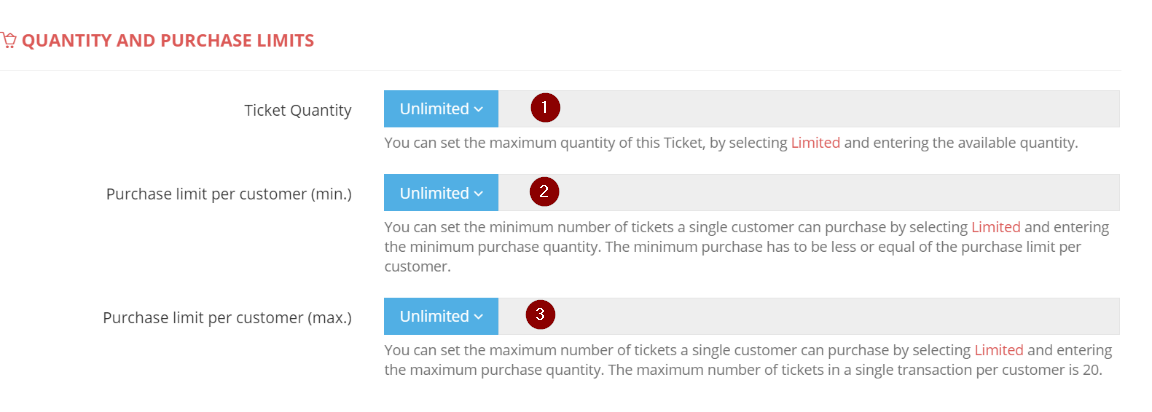Click the Ticket Quantity help text
Viewport: 1152px width, 412px height.
(x=600, y=143)
